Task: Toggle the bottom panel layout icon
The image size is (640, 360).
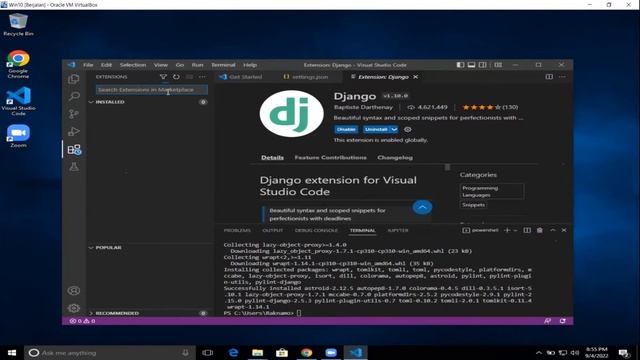Action: tap(471, 65)
